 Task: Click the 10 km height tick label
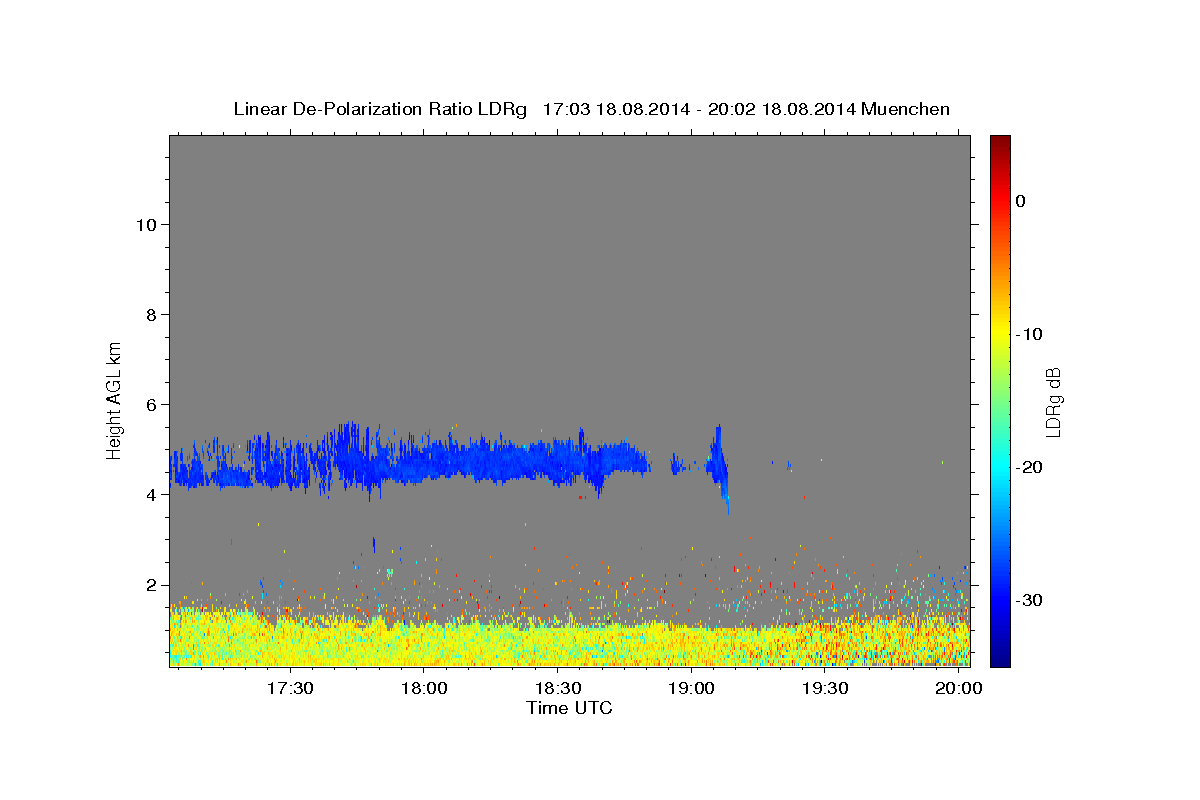pos(144,224)
